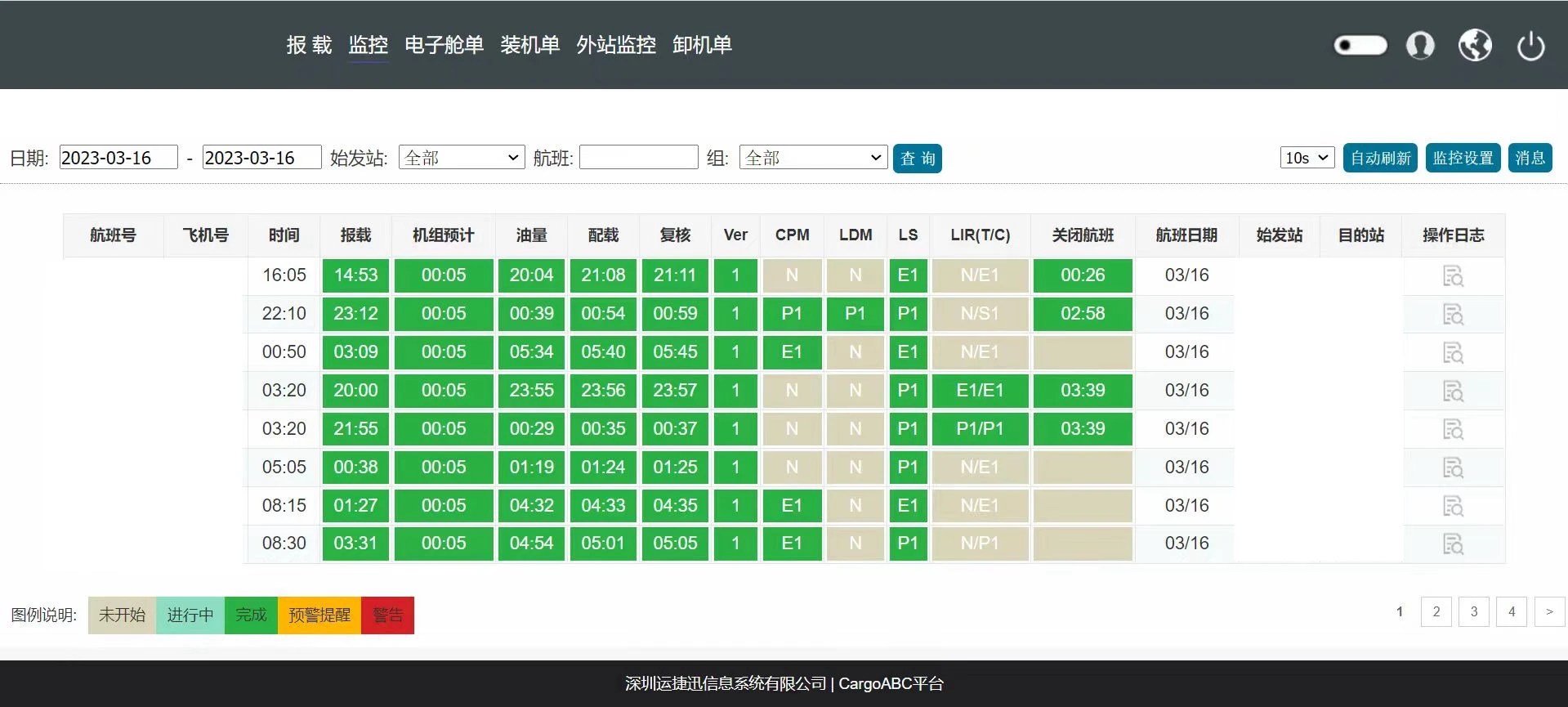Click the 进行中 legend swatch
1568x707 pixels.
point(190,615)
